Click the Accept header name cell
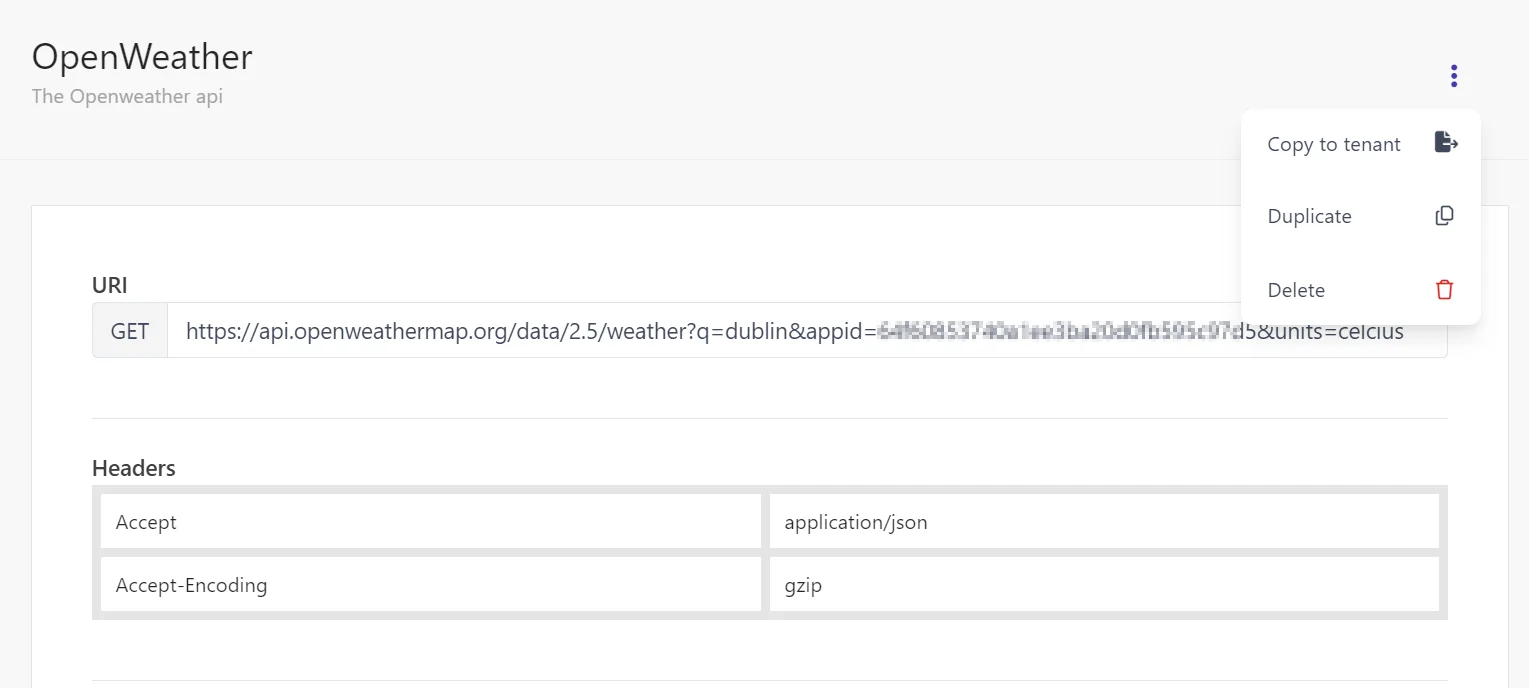Screen dimensions: 1529x688 431,522
